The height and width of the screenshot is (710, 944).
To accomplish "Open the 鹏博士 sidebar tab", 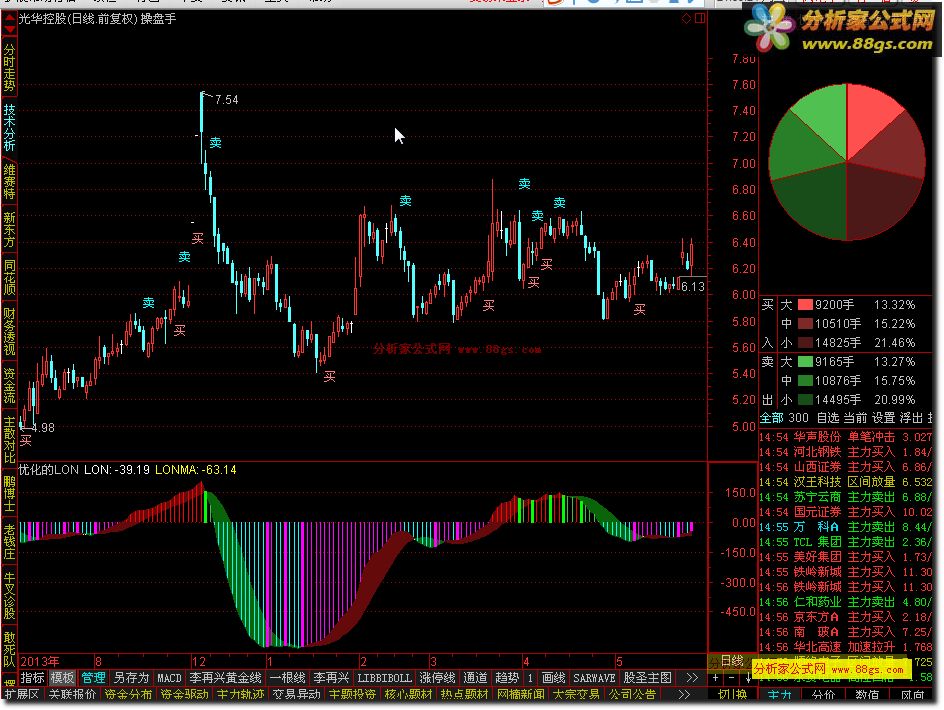I will click(9, 494).
